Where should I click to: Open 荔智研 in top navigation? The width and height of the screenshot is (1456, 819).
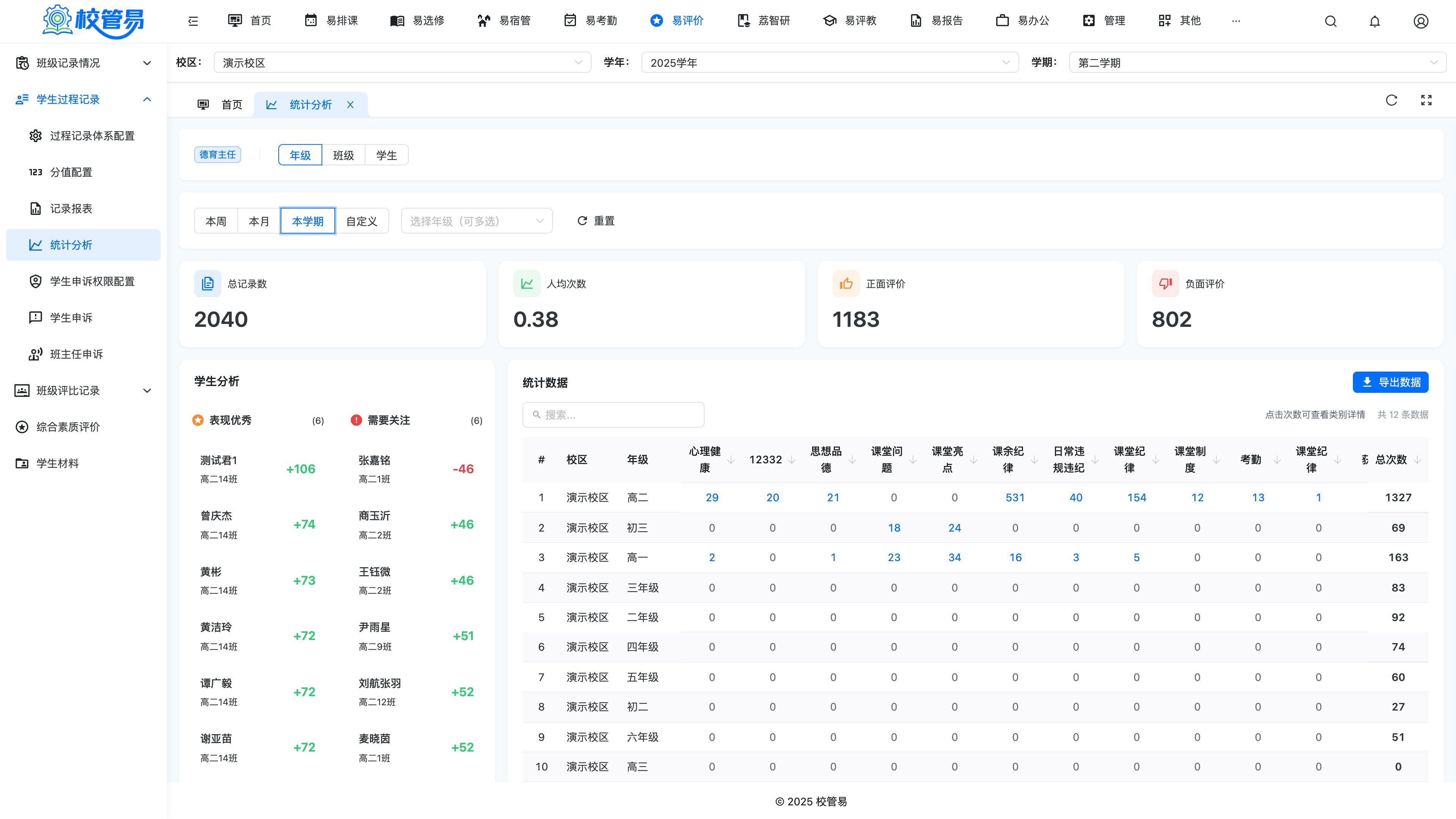coord(764,21)
